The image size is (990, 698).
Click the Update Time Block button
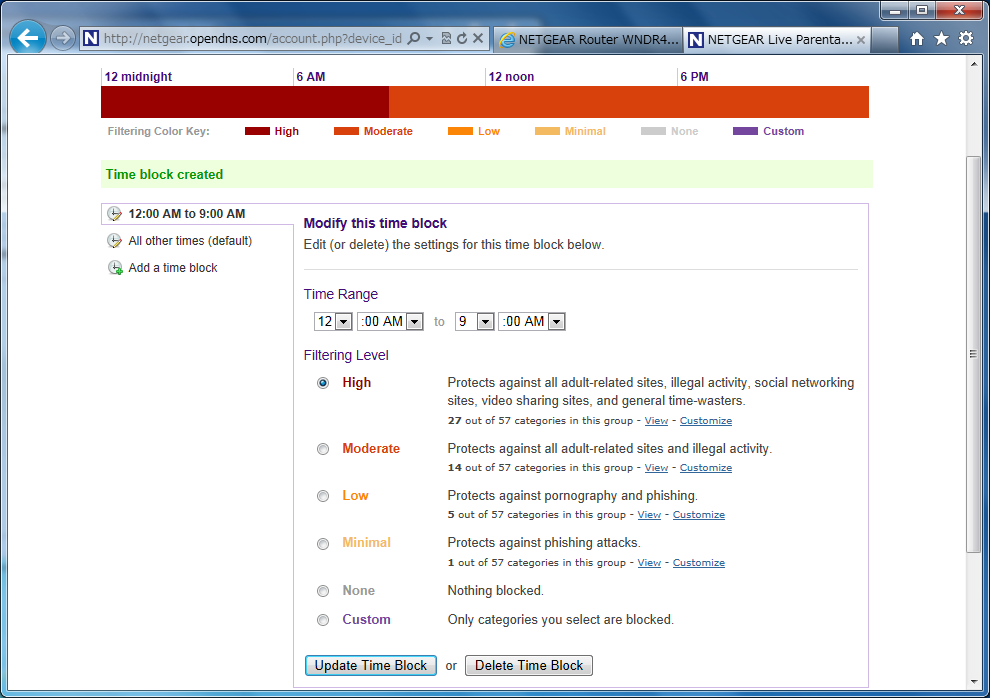point(370,666)
